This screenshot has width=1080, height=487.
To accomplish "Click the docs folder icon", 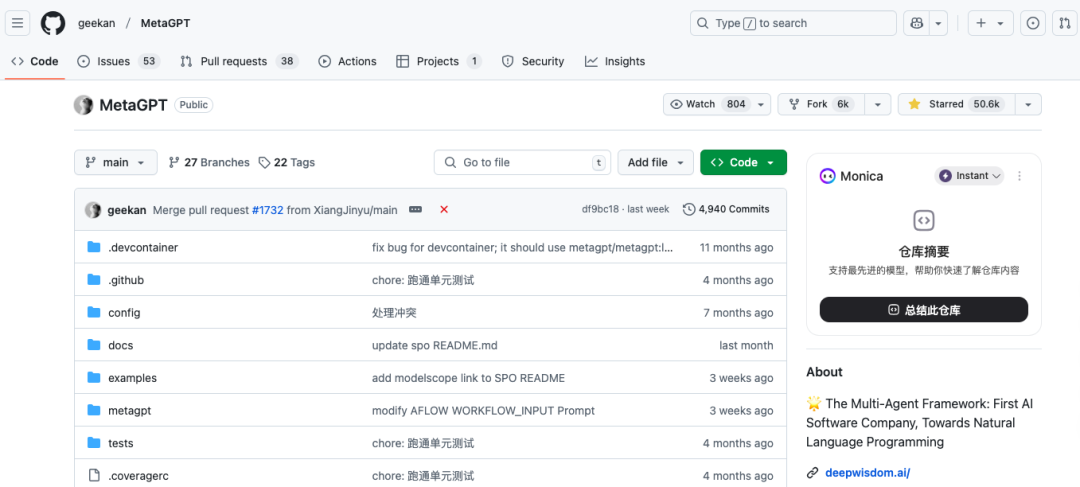I will pyautogui.click(x=94, y=345).
